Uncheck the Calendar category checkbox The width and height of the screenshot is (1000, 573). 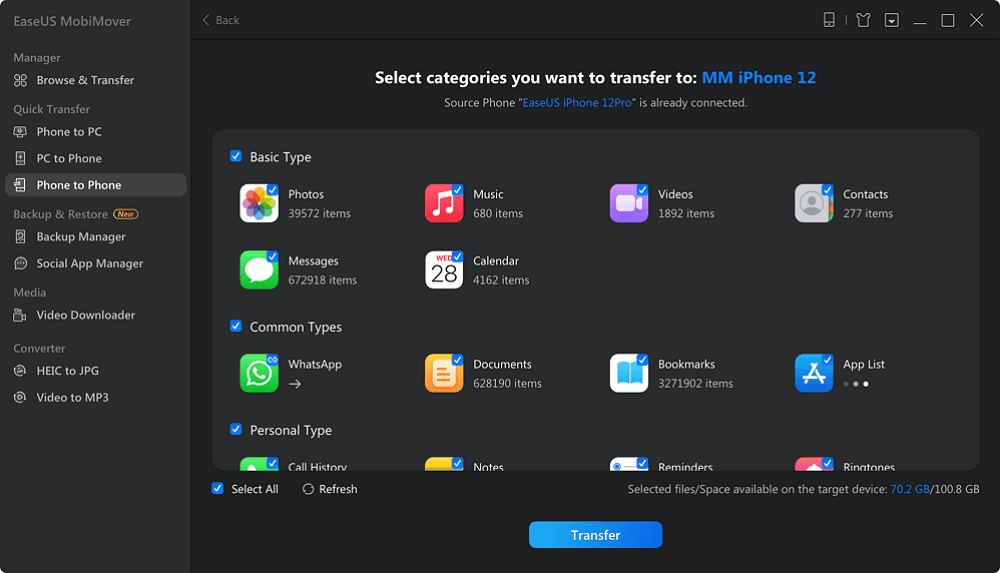point(457,256)
